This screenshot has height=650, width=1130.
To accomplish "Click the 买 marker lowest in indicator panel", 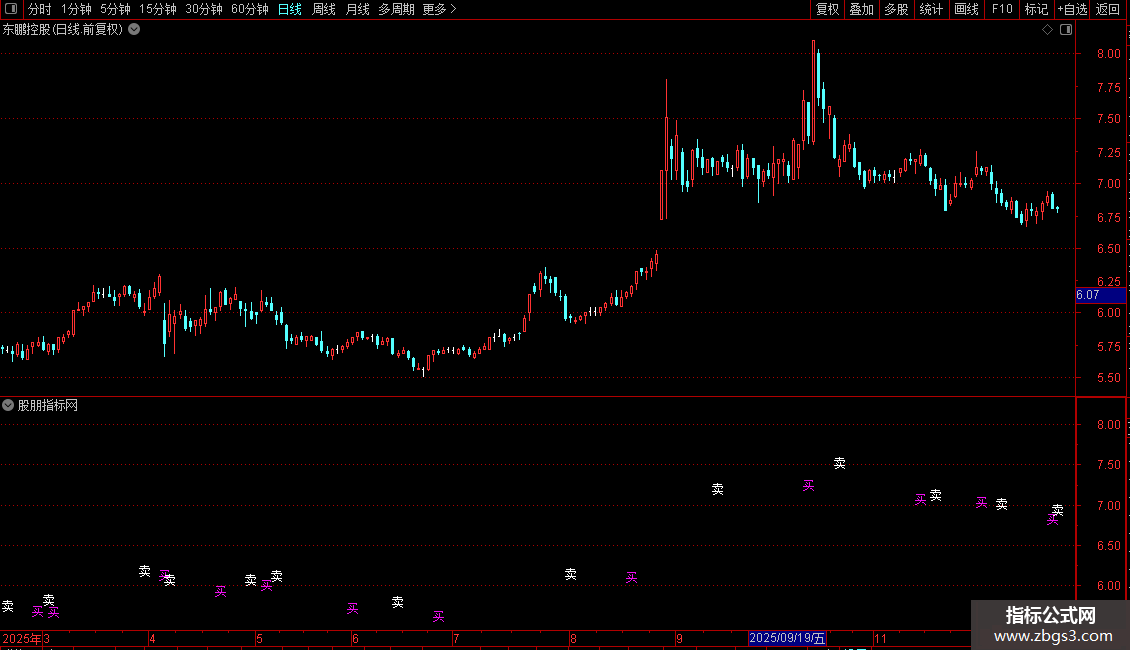I will click(x=438, y=616).
